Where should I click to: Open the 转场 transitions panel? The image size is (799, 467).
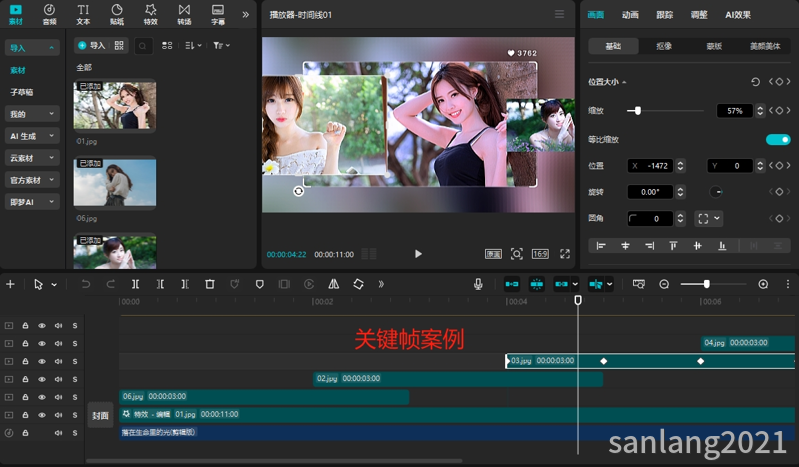pyautogui.click(x=184, y=14)
